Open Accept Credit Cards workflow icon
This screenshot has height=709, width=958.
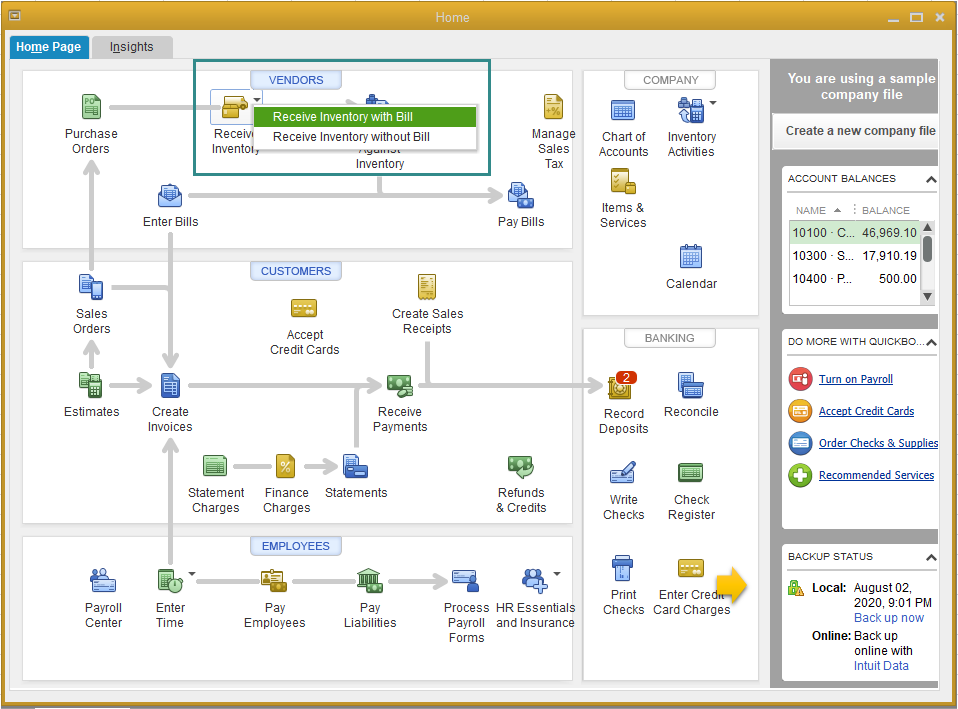click(x=304, y=309)
